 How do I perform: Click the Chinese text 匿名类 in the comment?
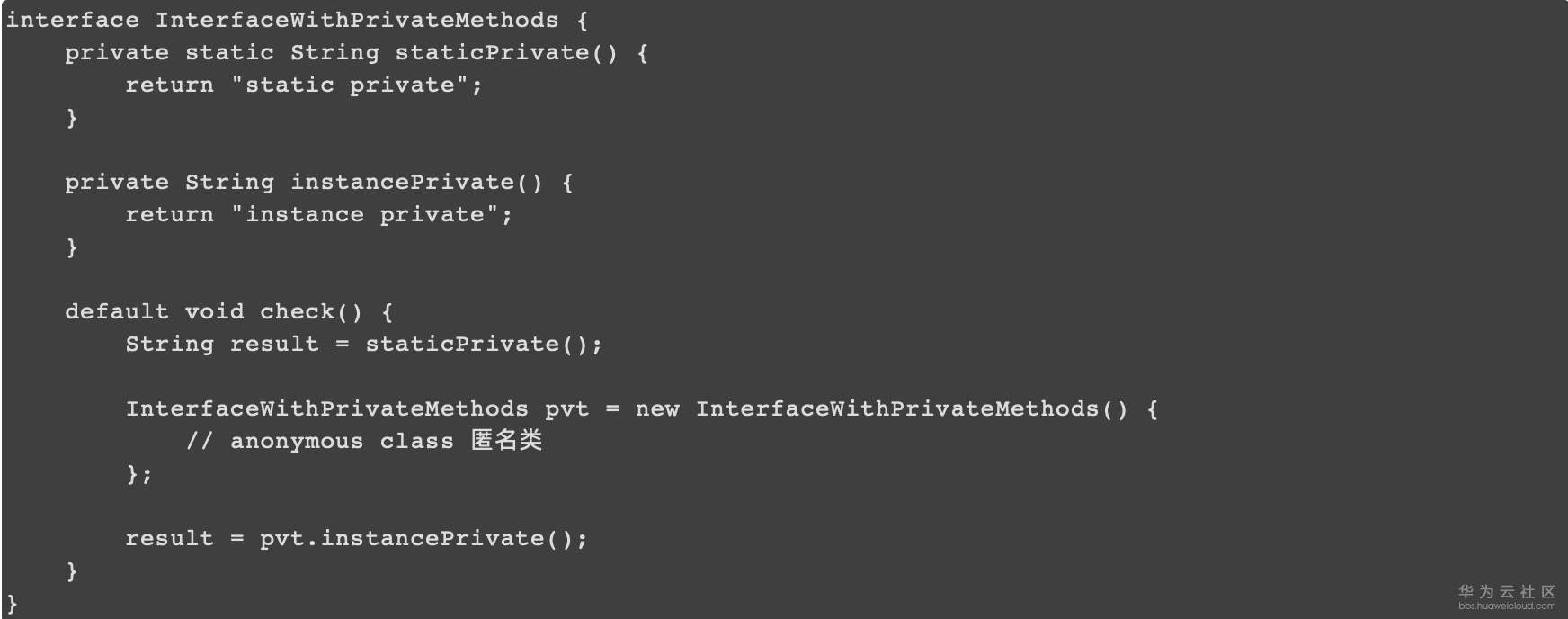pos(506,441)
